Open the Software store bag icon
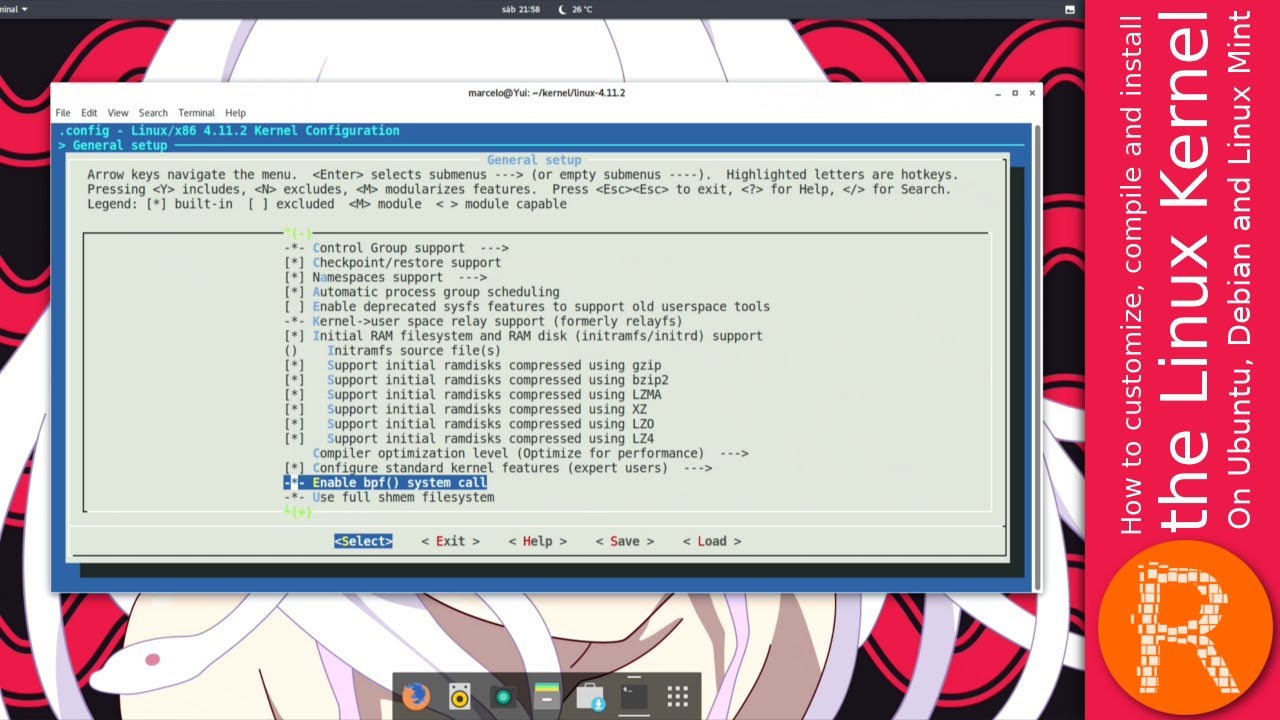The height and width of the screenshot is (720, 1280). click(590, 696)
